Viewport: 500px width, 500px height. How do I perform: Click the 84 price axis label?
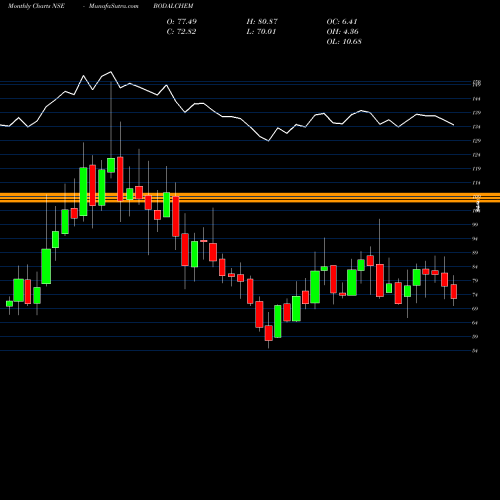pyautogui.click(x=475, y=267)
